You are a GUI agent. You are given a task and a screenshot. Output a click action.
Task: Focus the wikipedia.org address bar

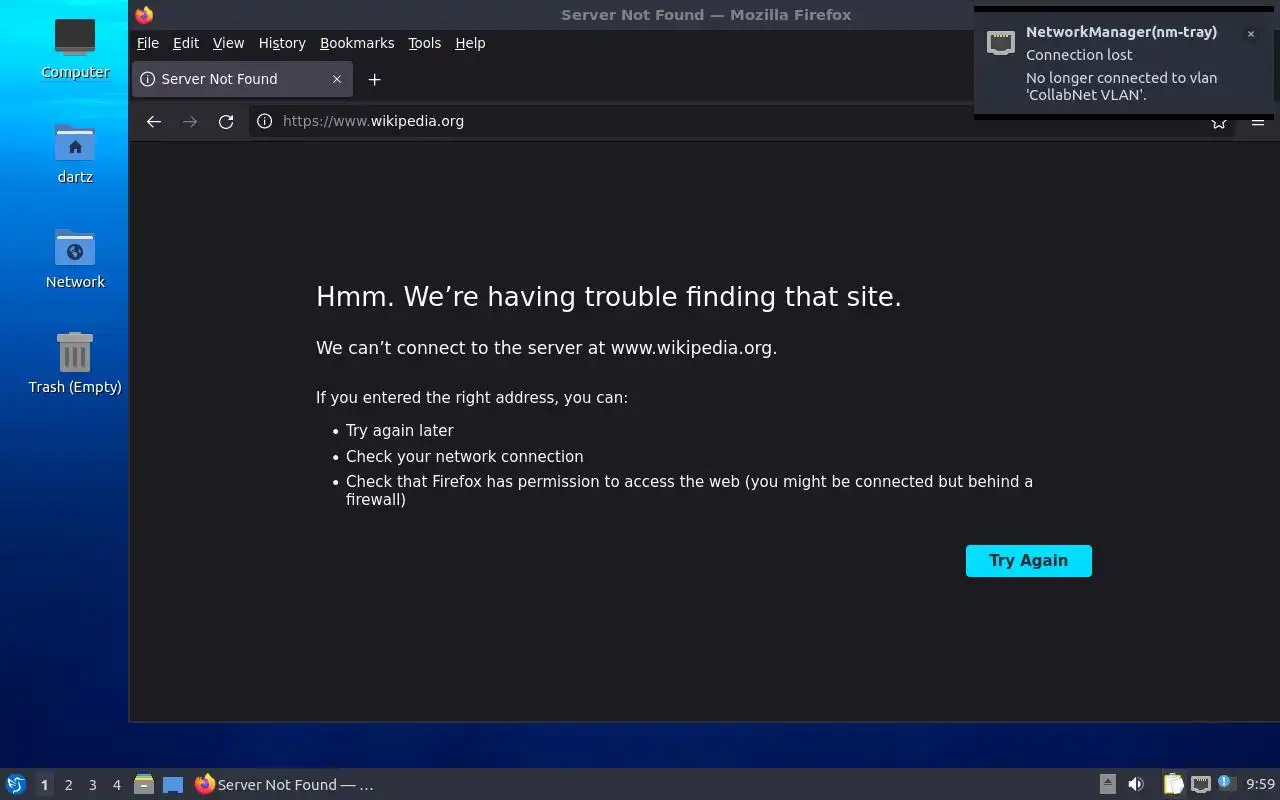tap(740, 121)
